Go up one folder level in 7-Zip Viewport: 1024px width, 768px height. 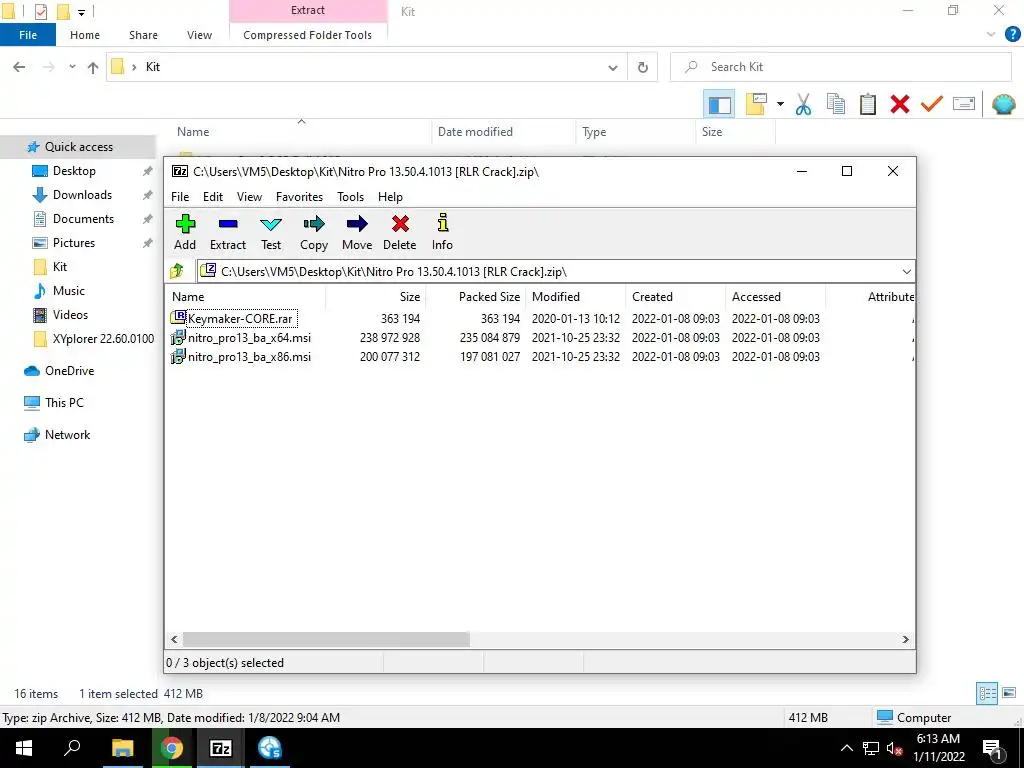177,271
